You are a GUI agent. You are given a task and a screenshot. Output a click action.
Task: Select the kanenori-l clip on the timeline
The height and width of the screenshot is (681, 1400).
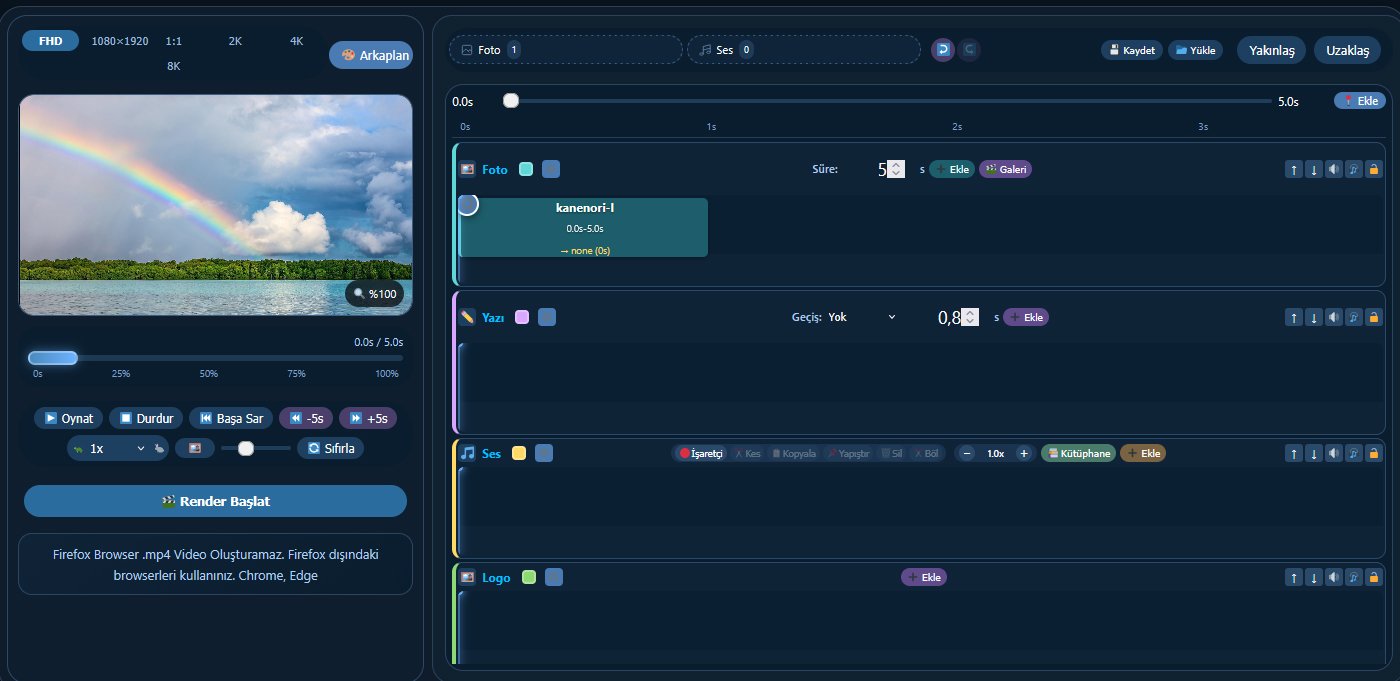[x=584, y=227]
